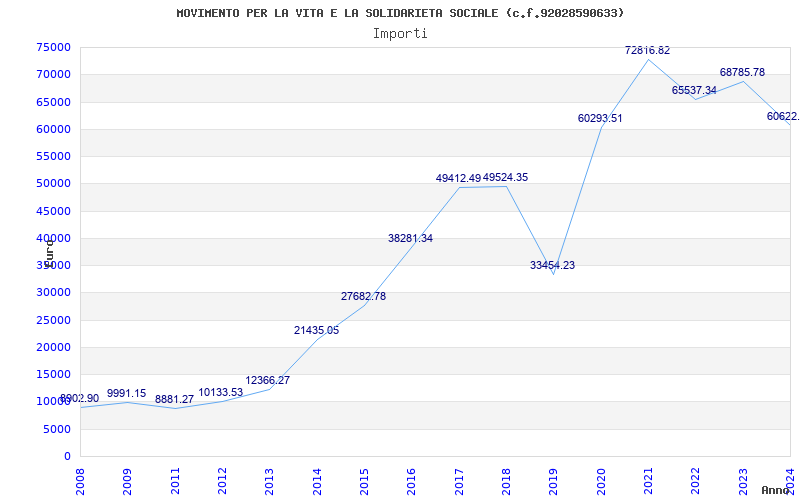Click the 30000 y-axis value
Screen dimensions: 800x500
click(x=54, y=293)
